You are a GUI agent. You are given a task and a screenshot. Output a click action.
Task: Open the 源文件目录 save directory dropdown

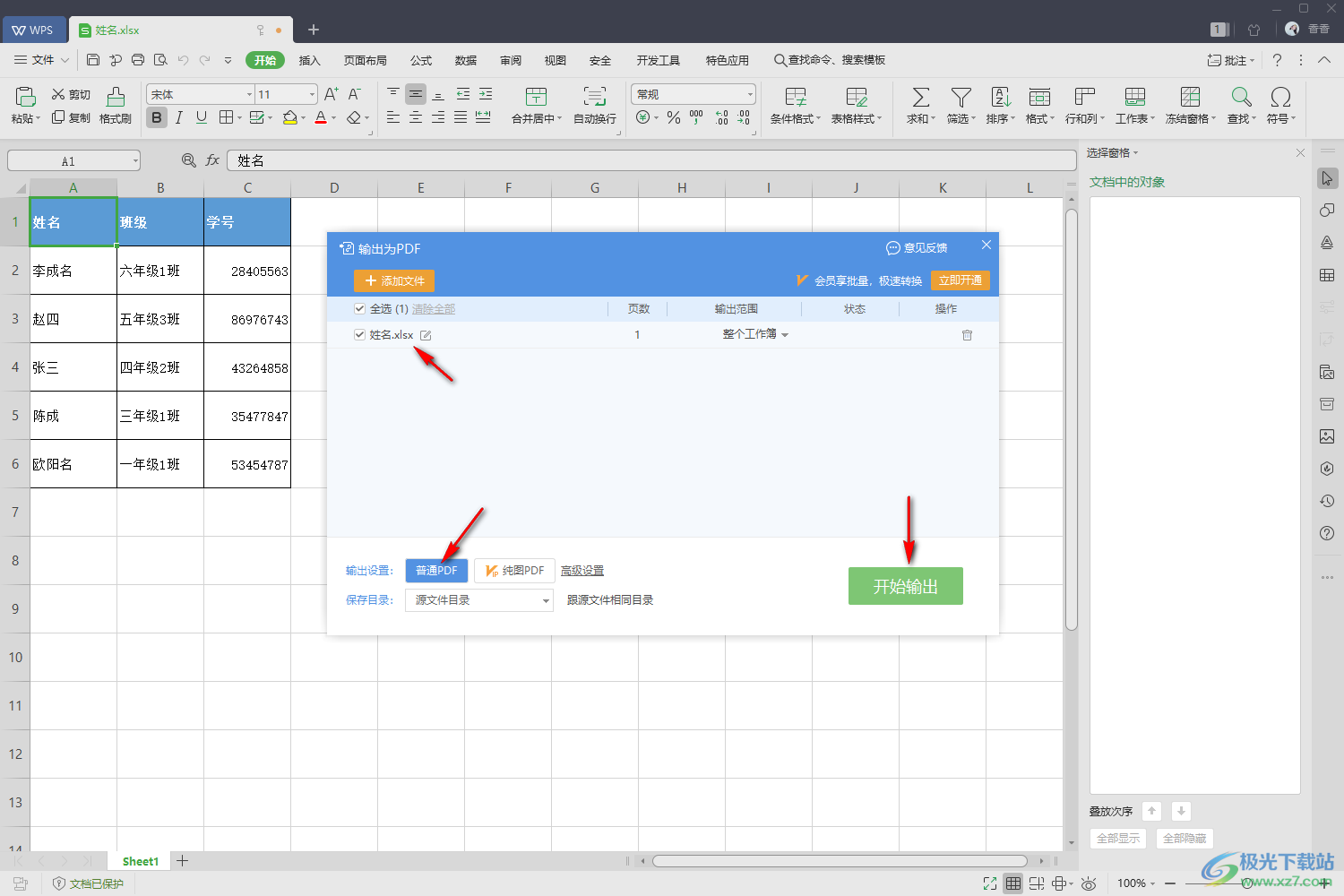[479, 600]
